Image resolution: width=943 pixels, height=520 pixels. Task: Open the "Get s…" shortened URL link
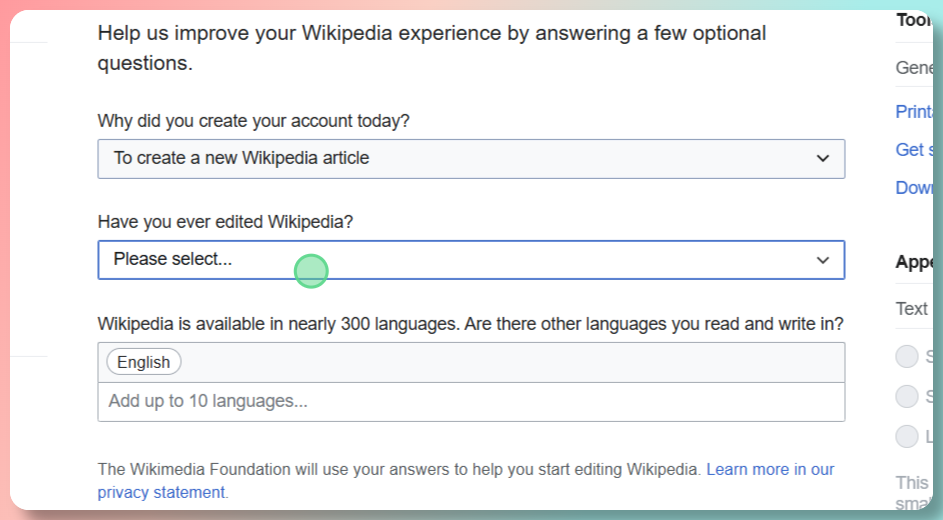pos(914,149)
